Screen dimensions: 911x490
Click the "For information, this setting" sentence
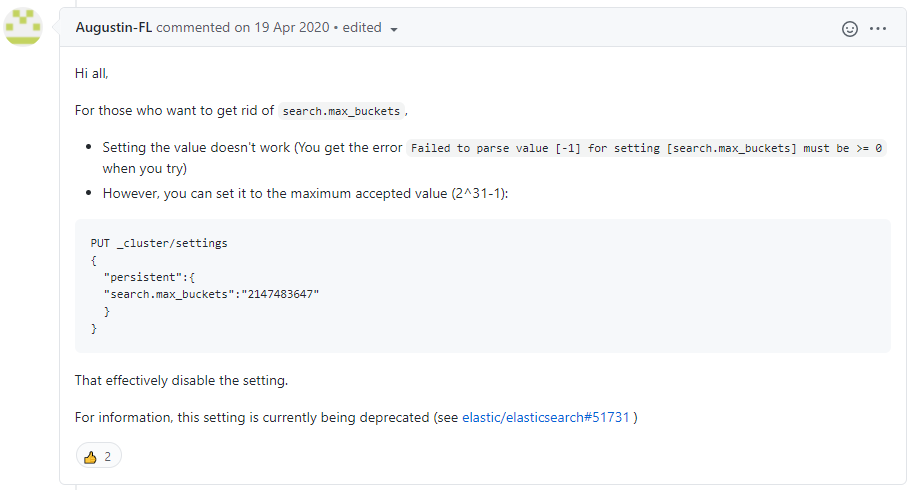point(266,417)
